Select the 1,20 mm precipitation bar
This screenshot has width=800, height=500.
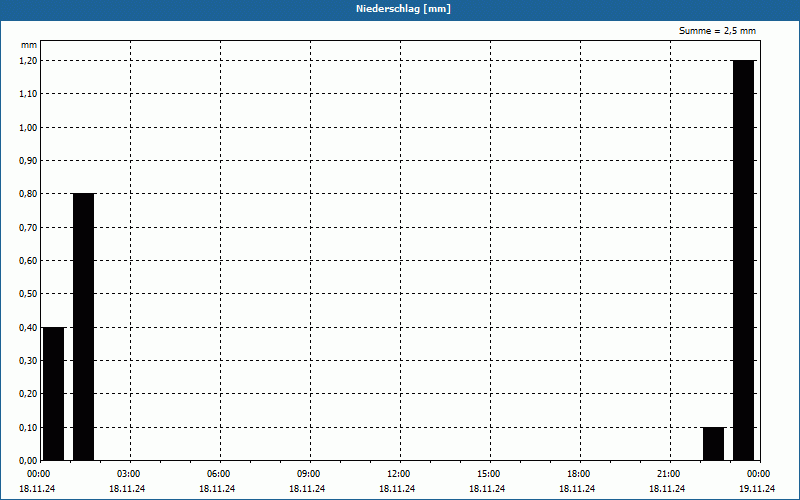[743, 260]
